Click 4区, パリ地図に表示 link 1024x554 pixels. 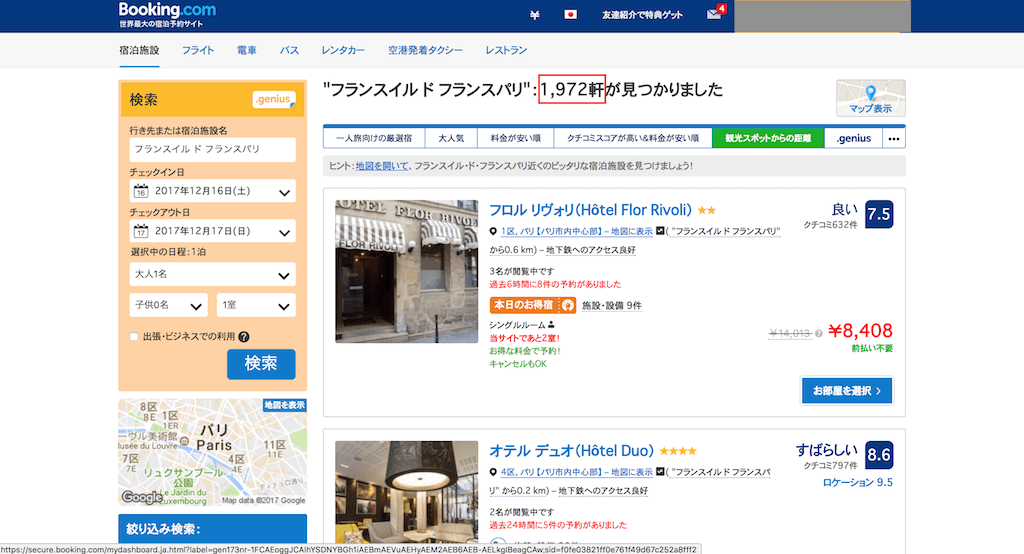tap(577, 472)
